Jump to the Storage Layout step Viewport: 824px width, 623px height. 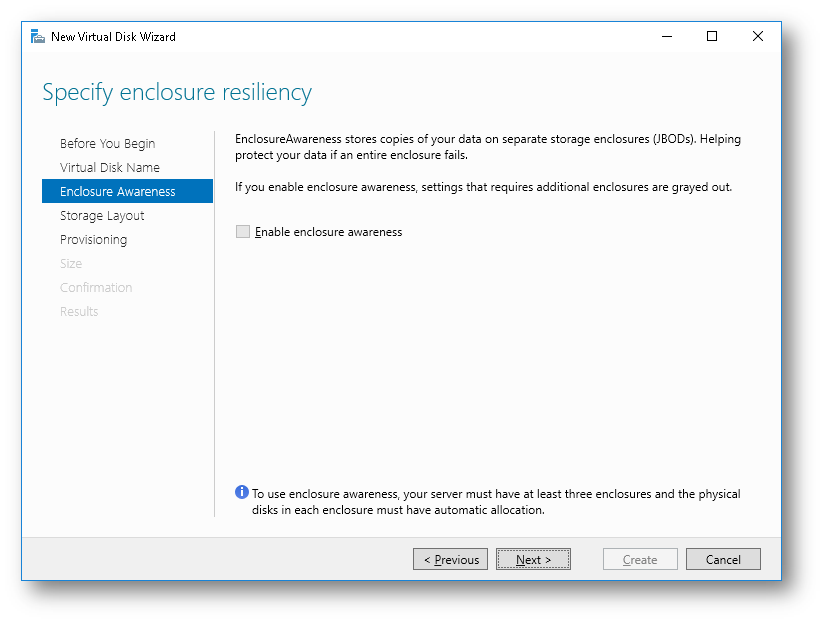coord(102,216)
